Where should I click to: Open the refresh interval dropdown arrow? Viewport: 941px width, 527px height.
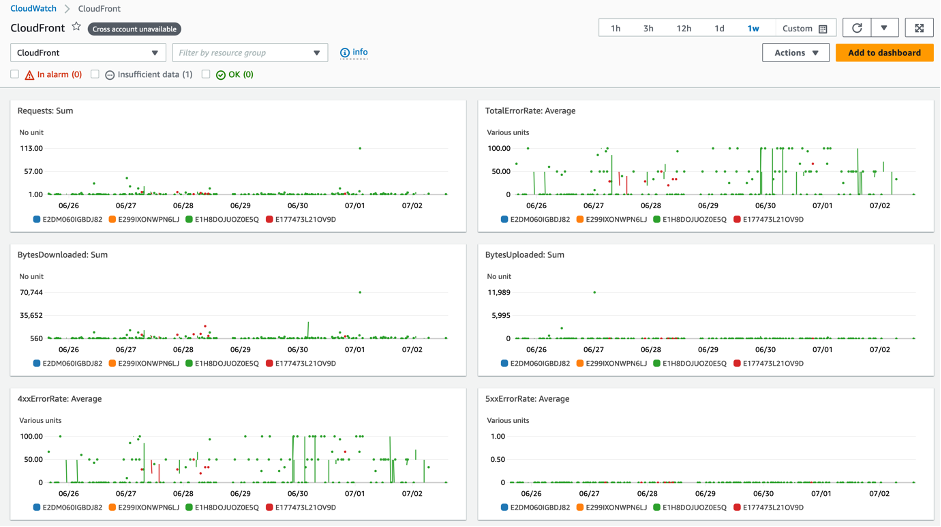pyautogui.click(x=884, y=28)
